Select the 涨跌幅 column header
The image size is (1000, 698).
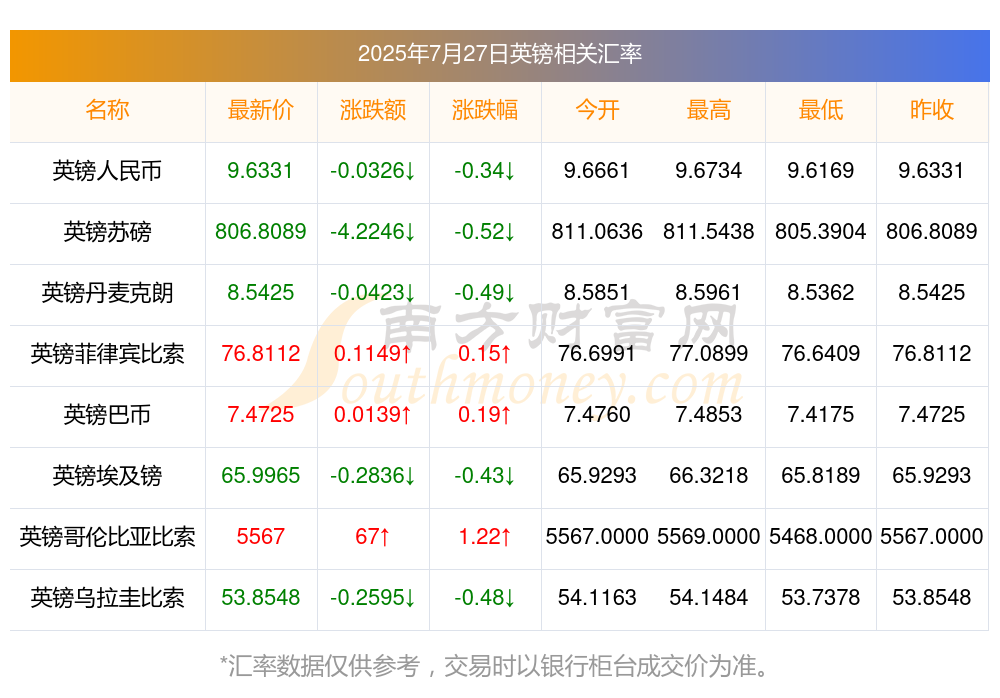(485, 110)
